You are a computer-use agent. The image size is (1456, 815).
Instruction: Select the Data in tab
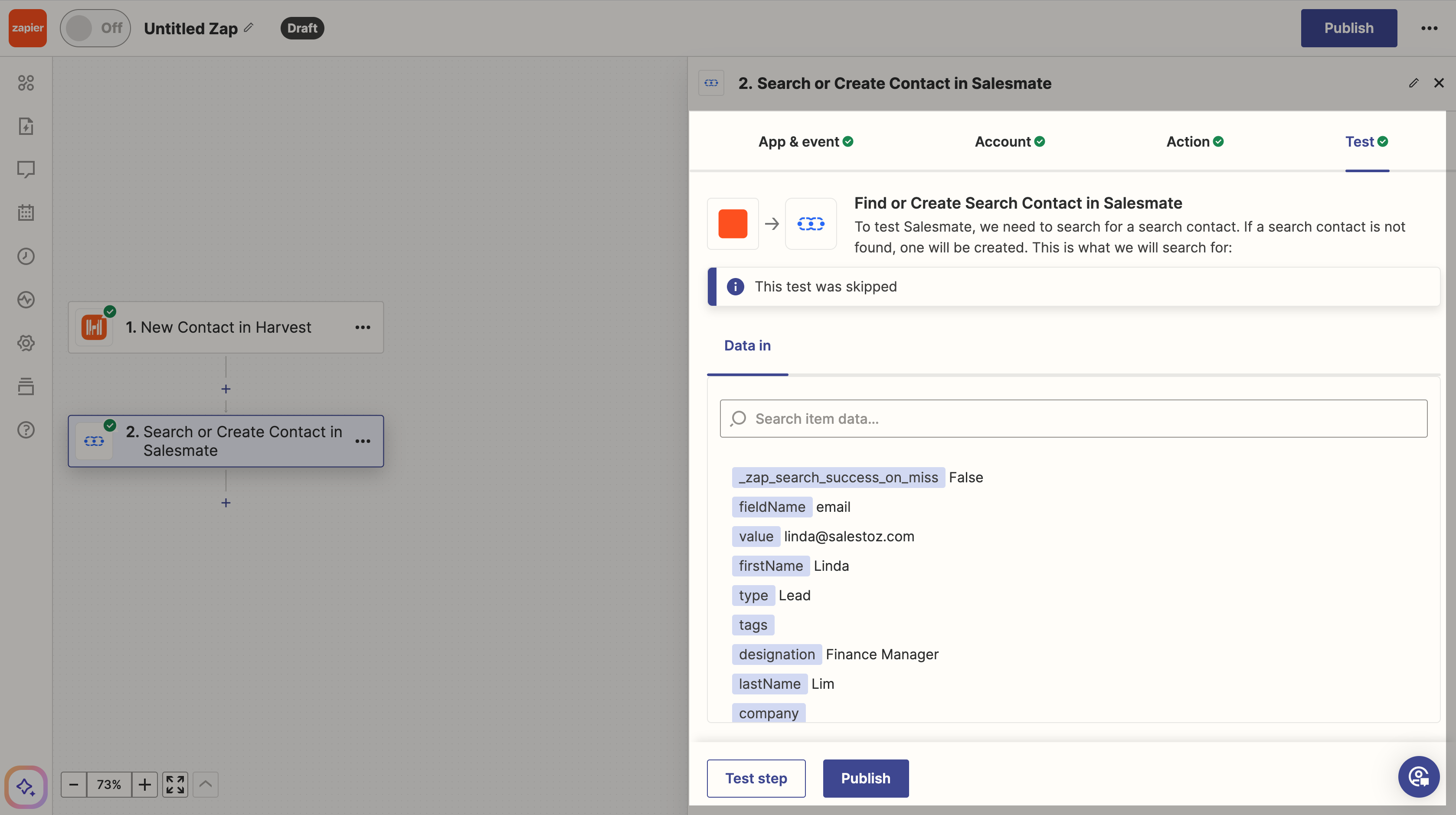[x=747, y=345]
